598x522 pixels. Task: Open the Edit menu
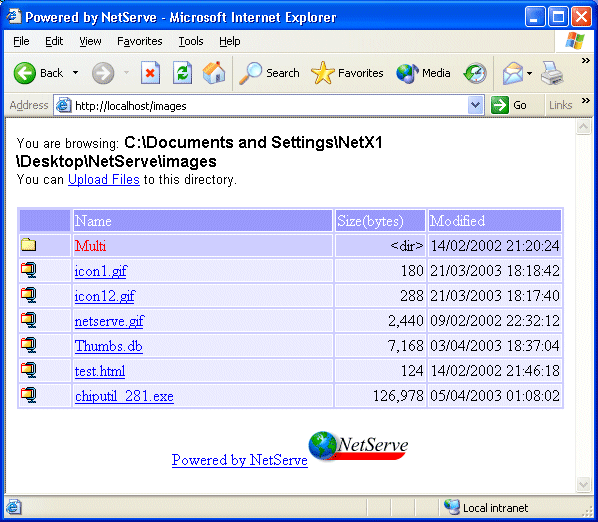pyautogui.click(x=54, y=41)
